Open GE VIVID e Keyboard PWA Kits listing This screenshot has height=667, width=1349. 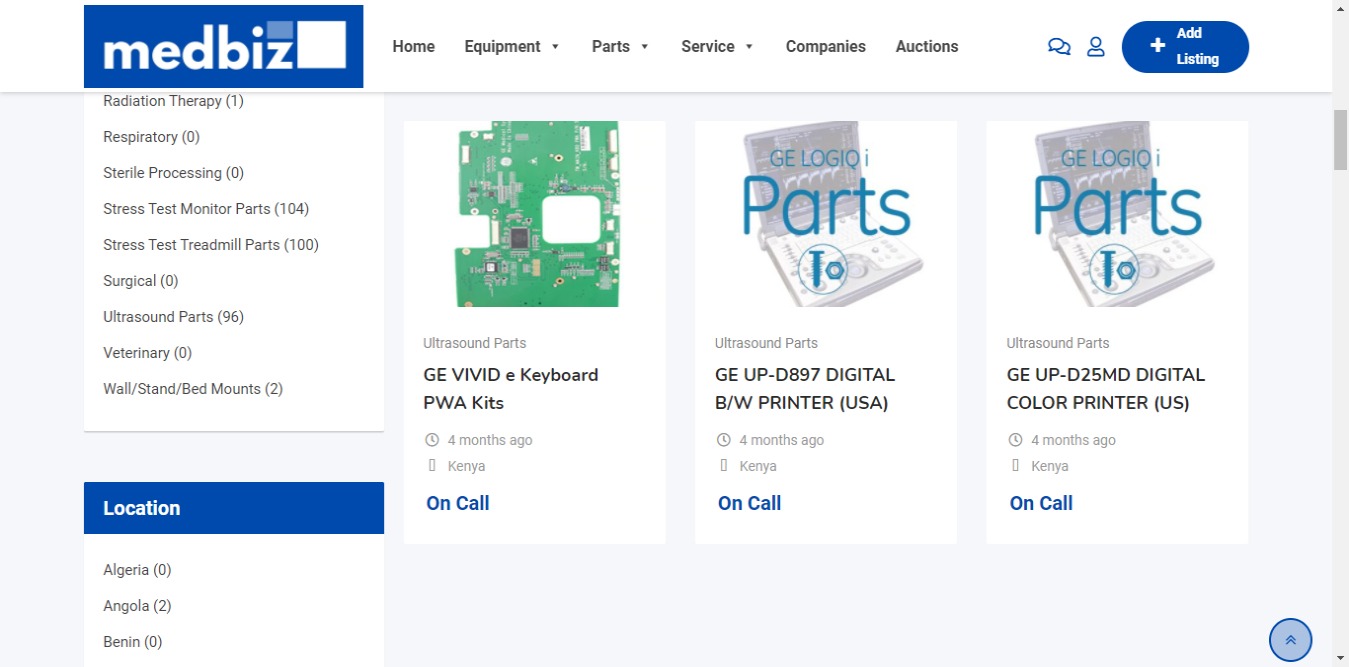(510, 389)
